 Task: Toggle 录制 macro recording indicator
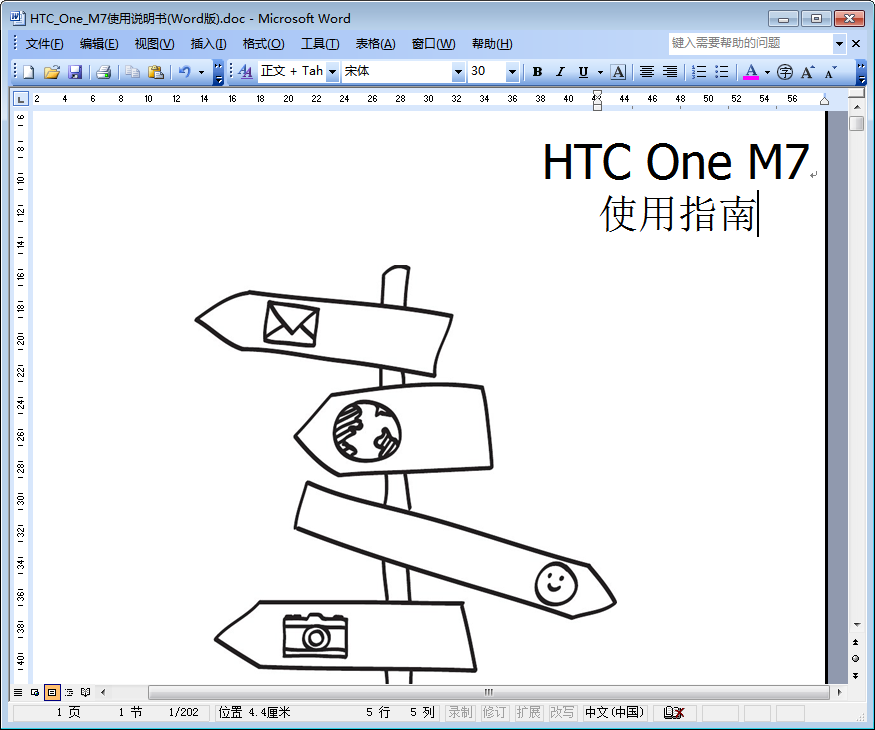tap(460, 713)
